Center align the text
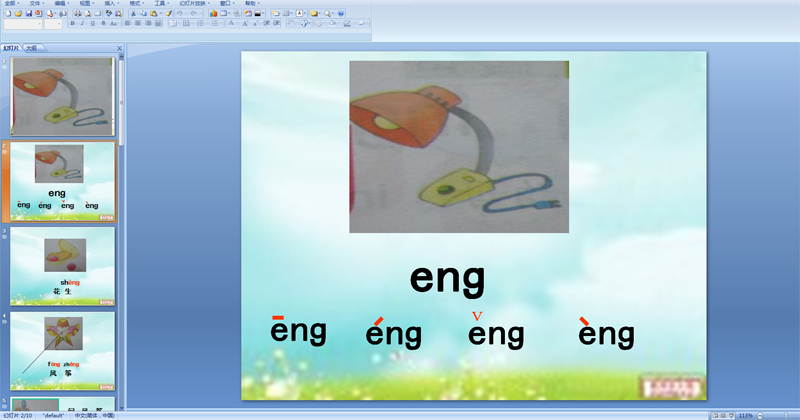800x420 pixels. (x=138, y=23)
